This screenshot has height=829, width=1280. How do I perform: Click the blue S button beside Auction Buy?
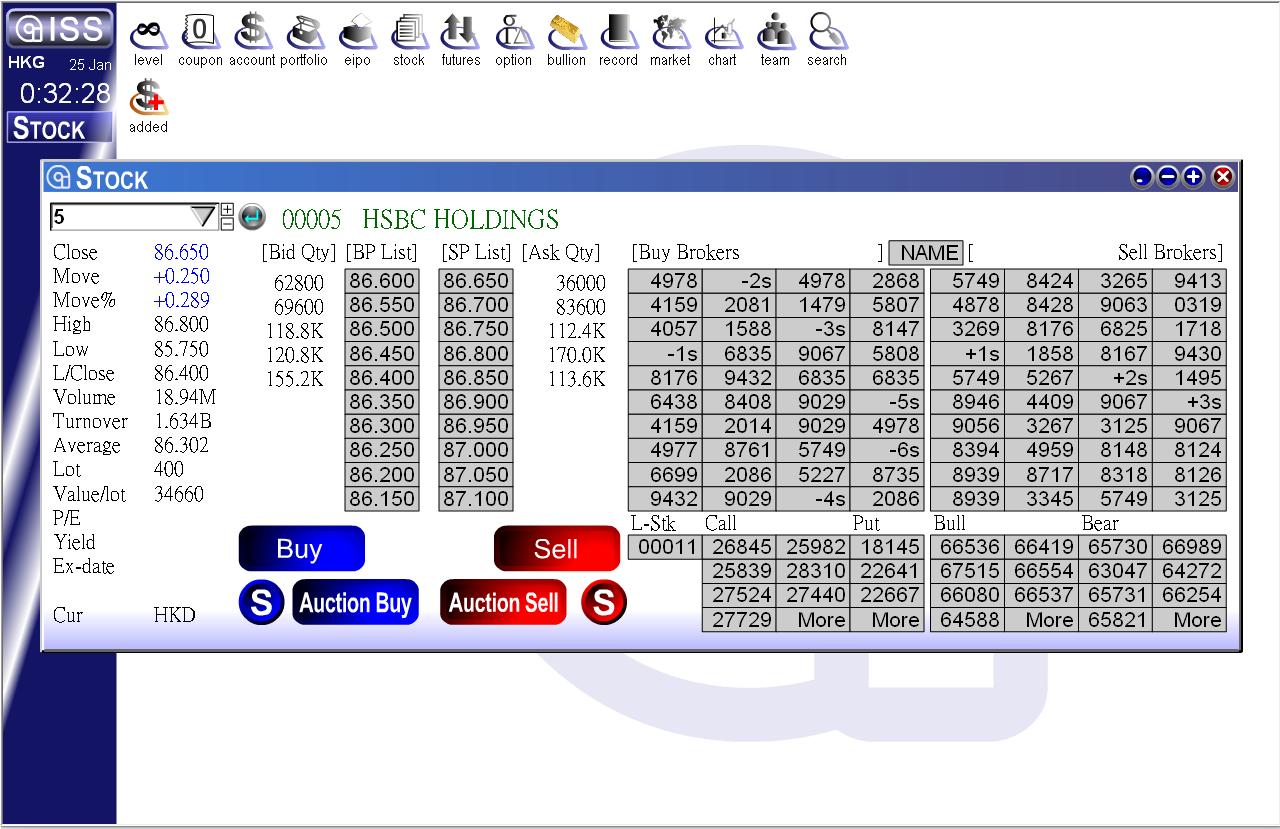(x=261, y=603)
